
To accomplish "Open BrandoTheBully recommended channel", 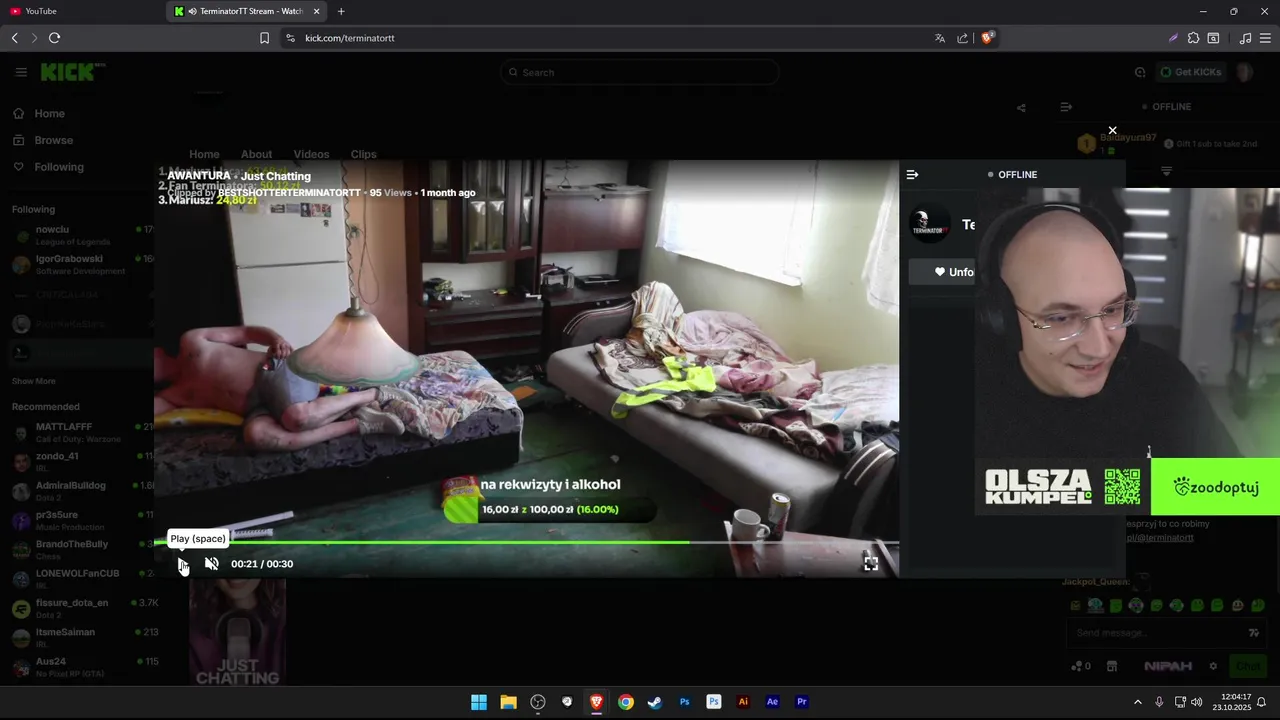I will tap(82, 549).
